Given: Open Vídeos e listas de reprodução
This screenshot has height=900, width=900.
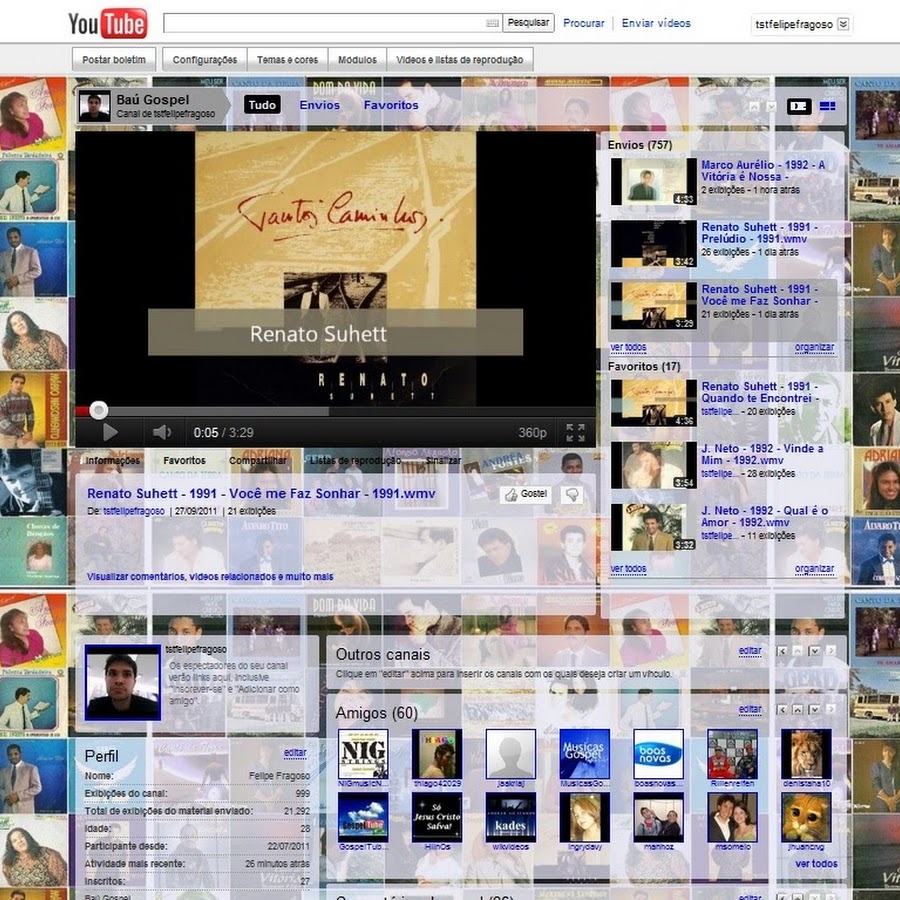Looking at the screenshot, I should click(x=460, y=60).
